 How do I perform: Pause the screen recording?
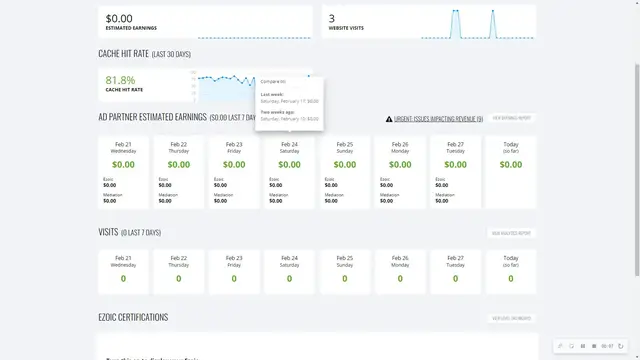point(583,346)
